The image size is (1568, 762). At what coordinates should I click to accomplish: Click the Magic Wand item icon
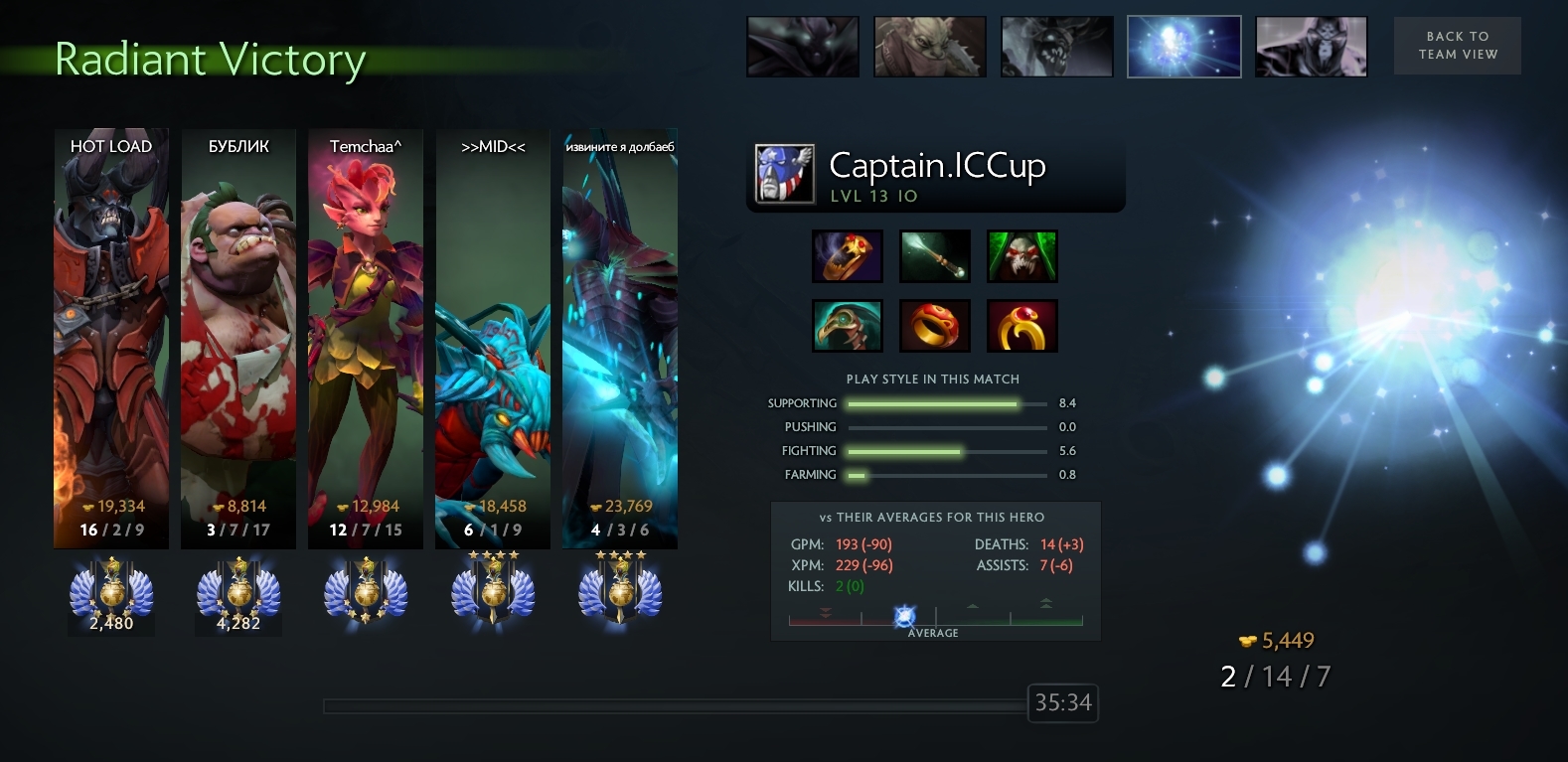tap(934, 256)
